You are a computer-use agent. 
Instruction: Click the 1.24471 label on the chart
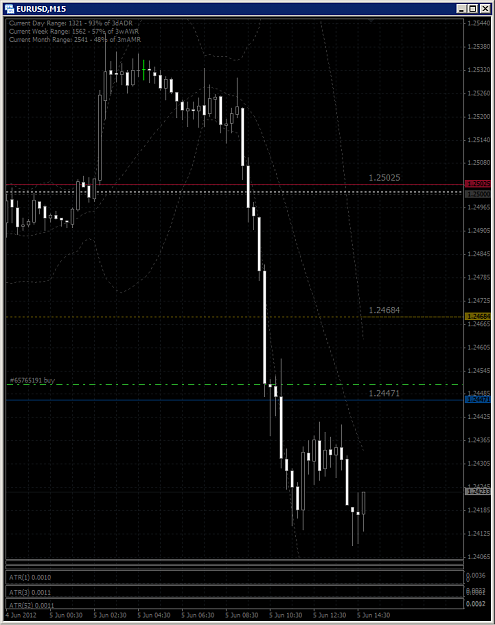point(384,393)
